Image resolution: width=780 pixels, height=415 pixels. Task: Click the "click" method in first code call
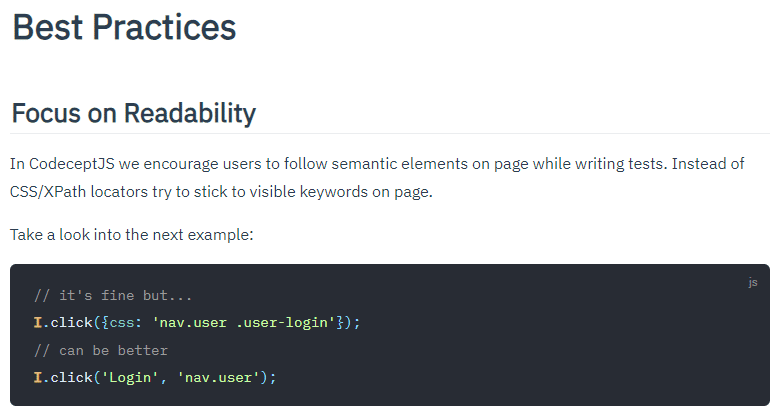pos(71,322)
